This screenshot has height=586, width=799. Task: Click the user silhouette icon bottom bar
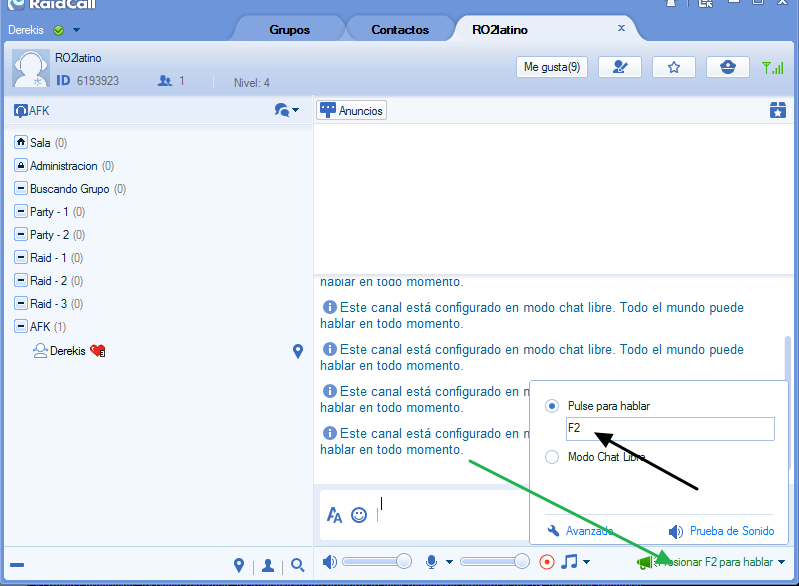click(268, 565)
